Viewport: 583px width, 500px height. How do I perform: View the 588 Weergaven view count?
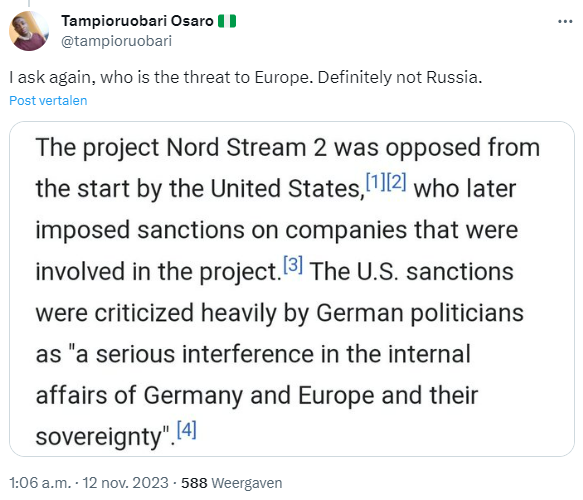click(232, 483)
